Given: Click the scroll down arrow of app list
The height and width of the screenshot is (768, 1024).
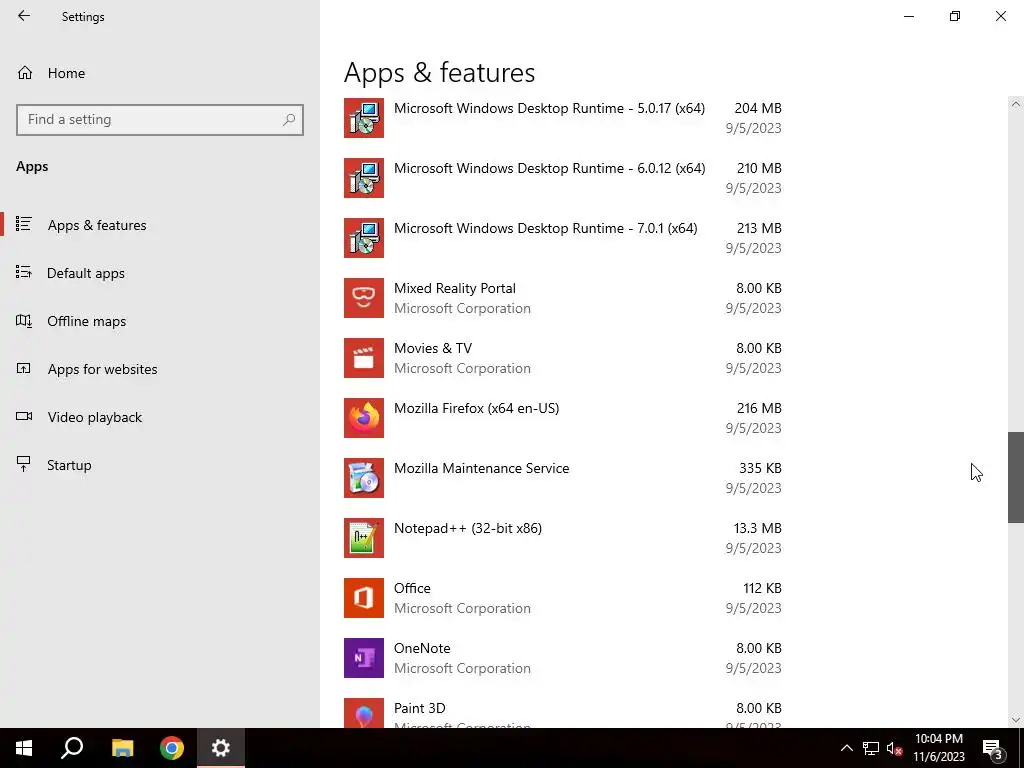Looking at the screenshot, I should pyautogui.click(x=1015, y=720).
